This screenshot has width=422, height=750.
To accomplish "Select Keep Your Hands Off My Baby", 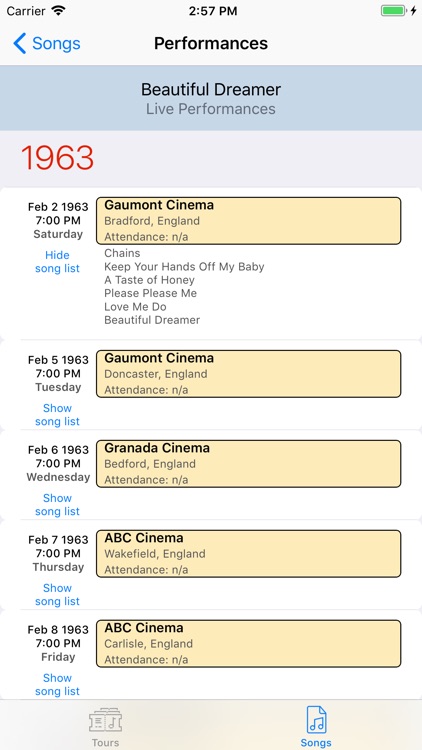I will (x=184, y=266).
